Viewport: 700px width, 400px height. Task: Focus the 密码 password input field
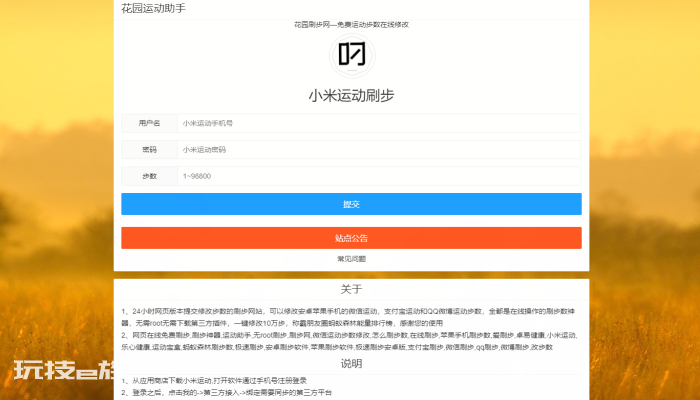379,150
